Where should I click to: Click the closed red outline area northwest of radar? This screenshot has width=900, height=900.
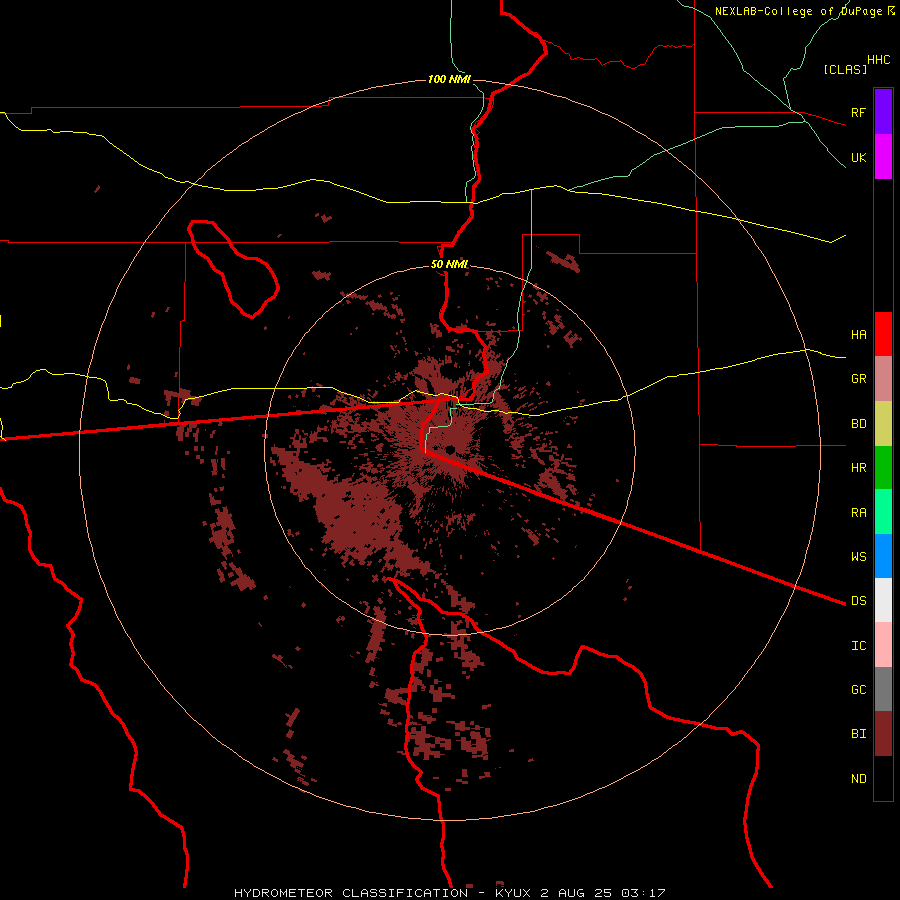click(x=232, y=268)
